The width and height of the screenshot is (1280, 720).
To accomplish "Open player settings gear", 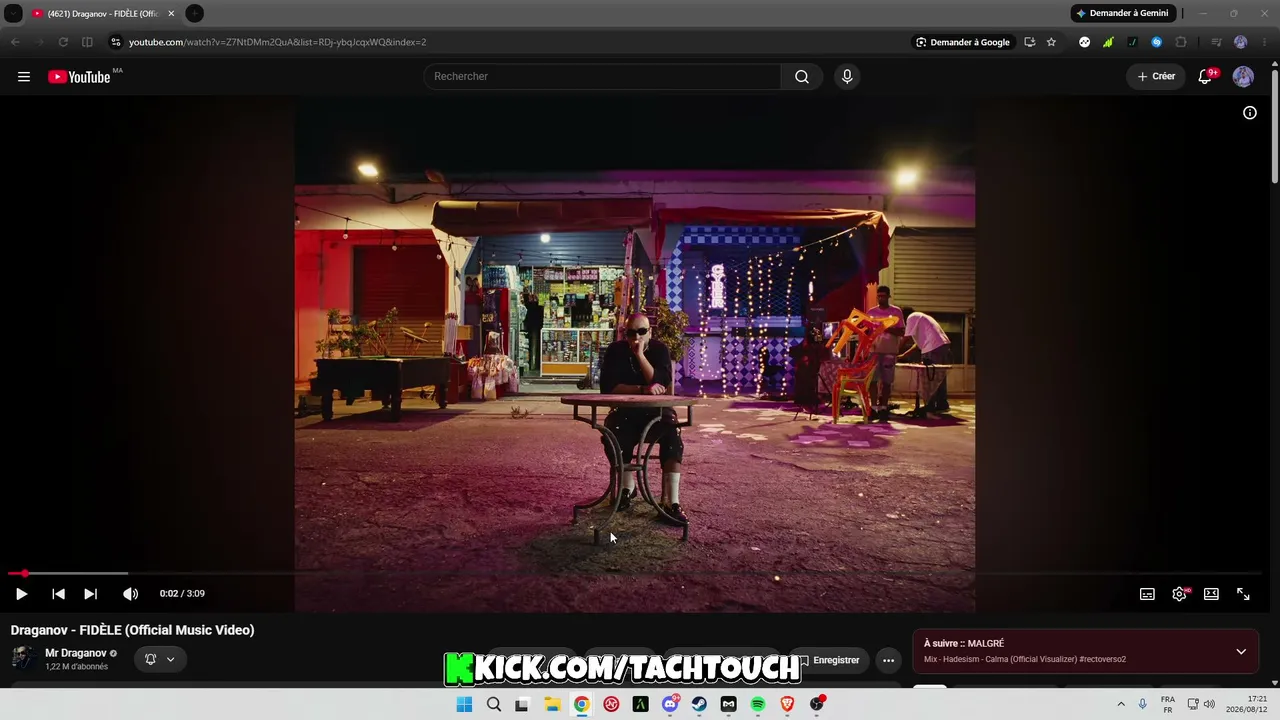I will click(x=1179, y=594).
